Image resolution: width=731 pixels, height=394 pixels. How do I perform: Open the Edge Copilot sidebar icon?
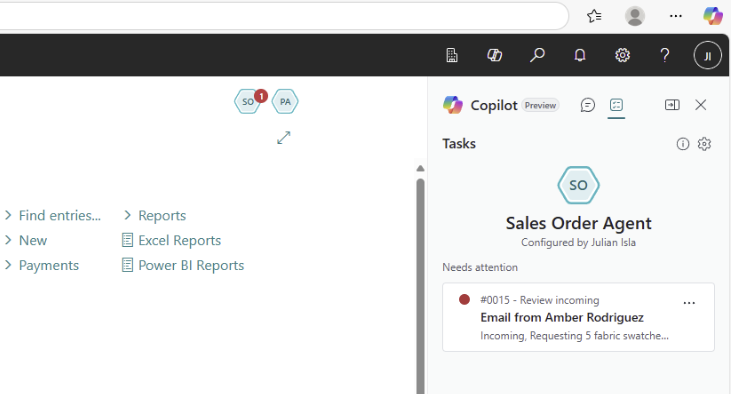pos(713,16)
